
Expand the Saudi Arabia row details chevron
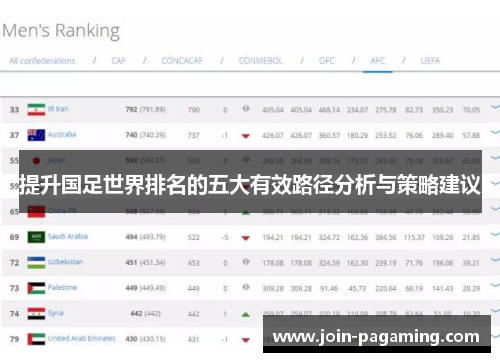point(495,234)
